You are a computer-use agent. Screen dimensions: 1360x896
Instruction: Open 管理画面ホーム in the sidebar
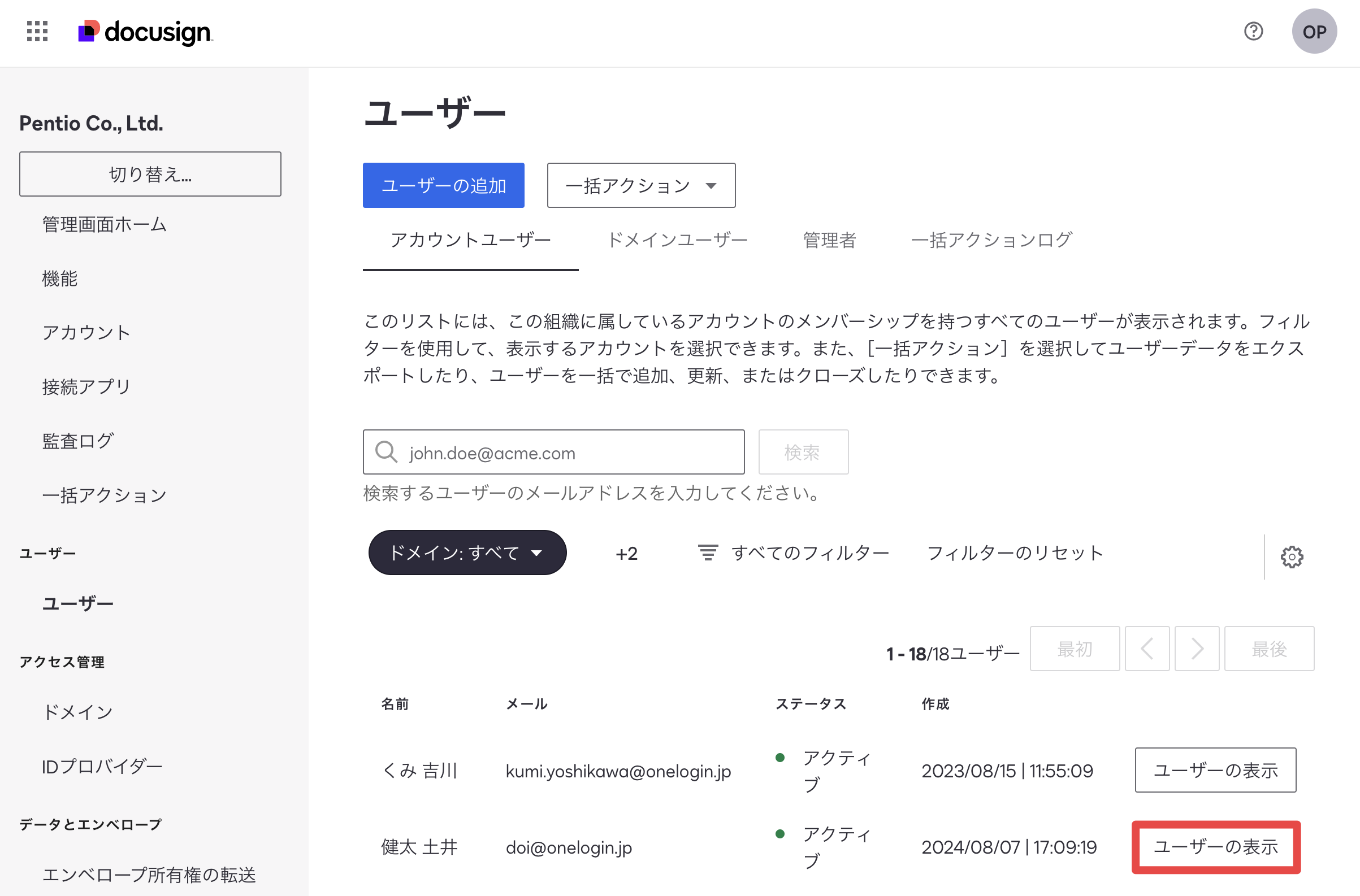pos(105,225)
